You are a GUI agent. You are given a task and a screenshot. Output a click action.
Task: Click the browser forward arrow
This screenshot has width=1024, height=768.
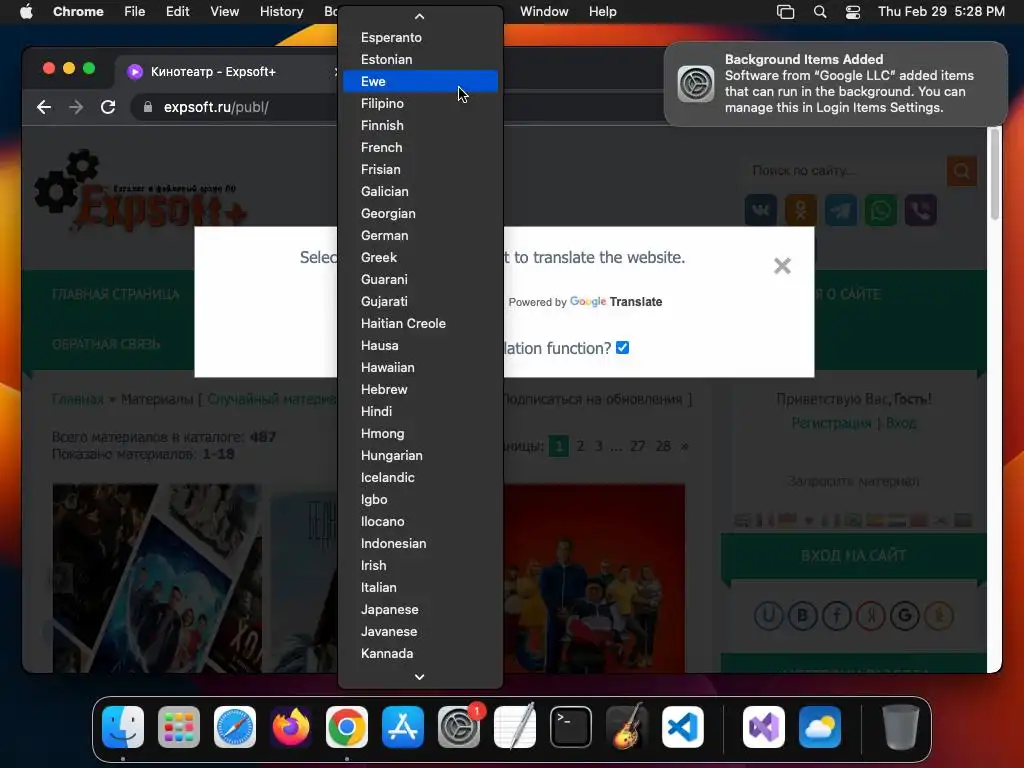[76, 107]
